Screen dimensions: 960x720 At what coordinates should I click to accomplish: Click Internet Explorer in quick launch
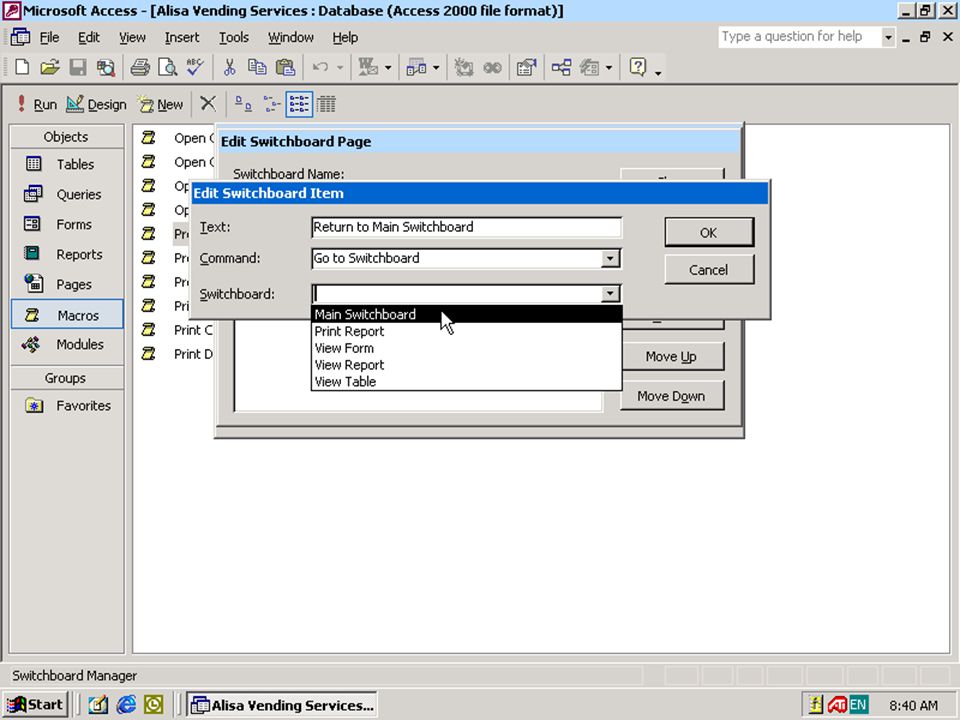tap(126, 705)
